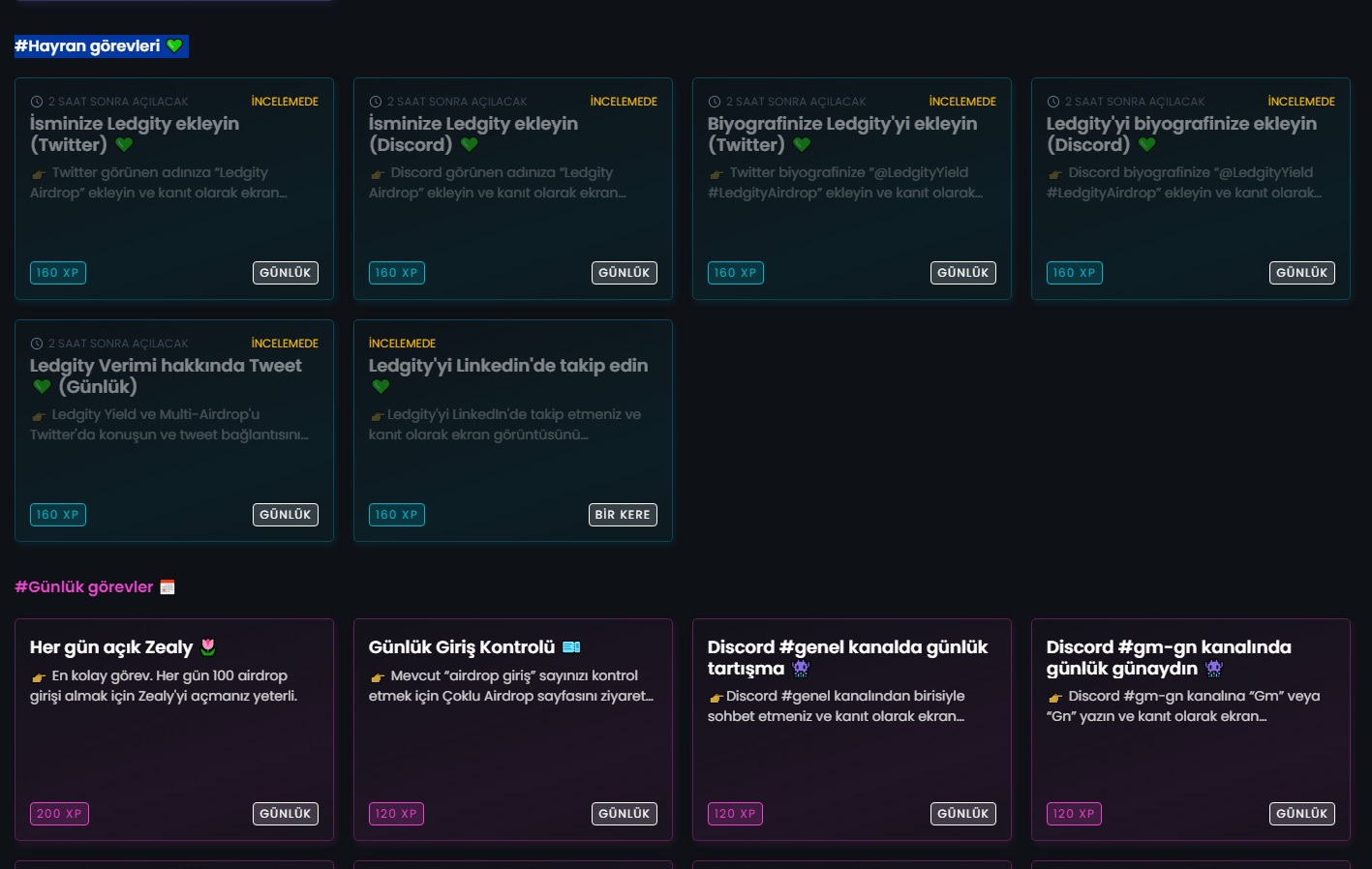Click the 160 XP badge on the Biyografinize (Twitter) card

[736, 273]
